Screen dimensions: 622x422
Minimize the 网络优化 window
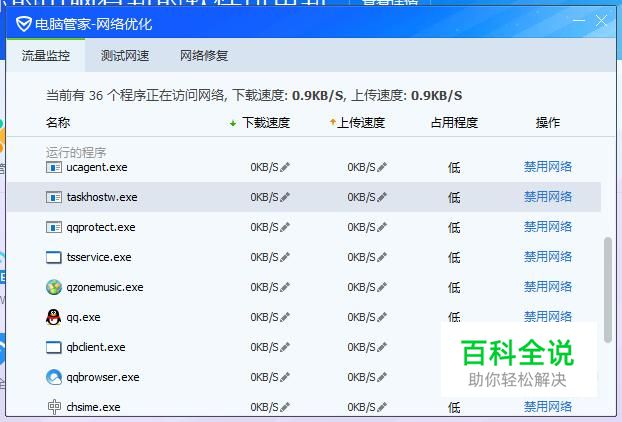pos(579,21)
